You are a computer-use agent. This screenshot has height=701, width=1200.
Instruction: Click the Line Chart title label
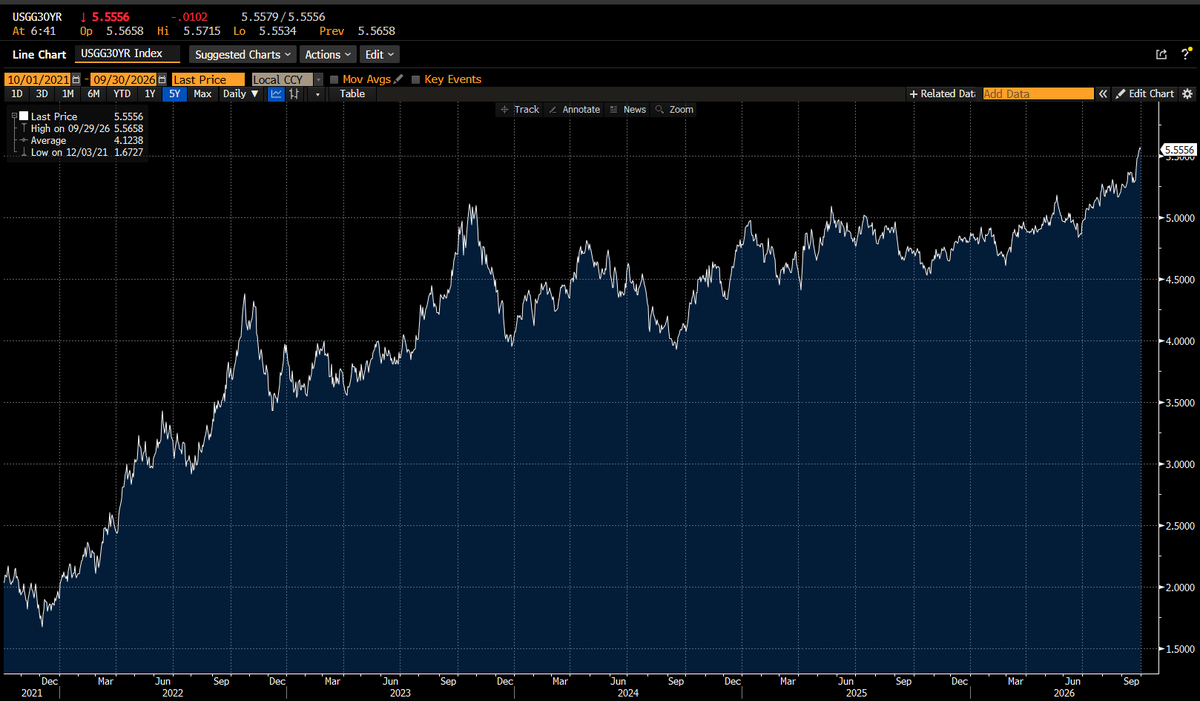click(x=39, y=54)
